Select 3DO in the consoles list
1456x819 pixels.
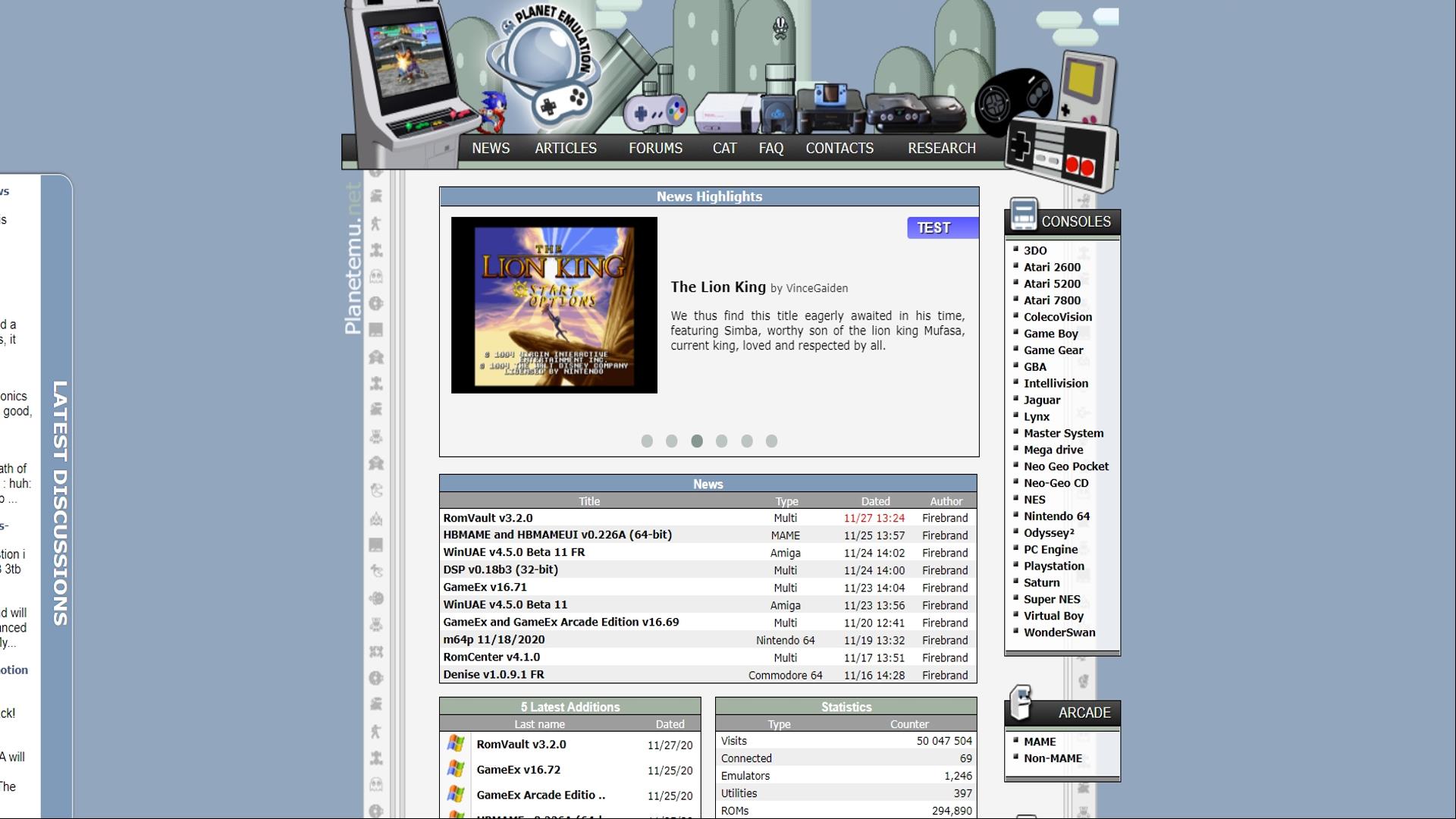pyautogui.click(x=1035, y=250)
